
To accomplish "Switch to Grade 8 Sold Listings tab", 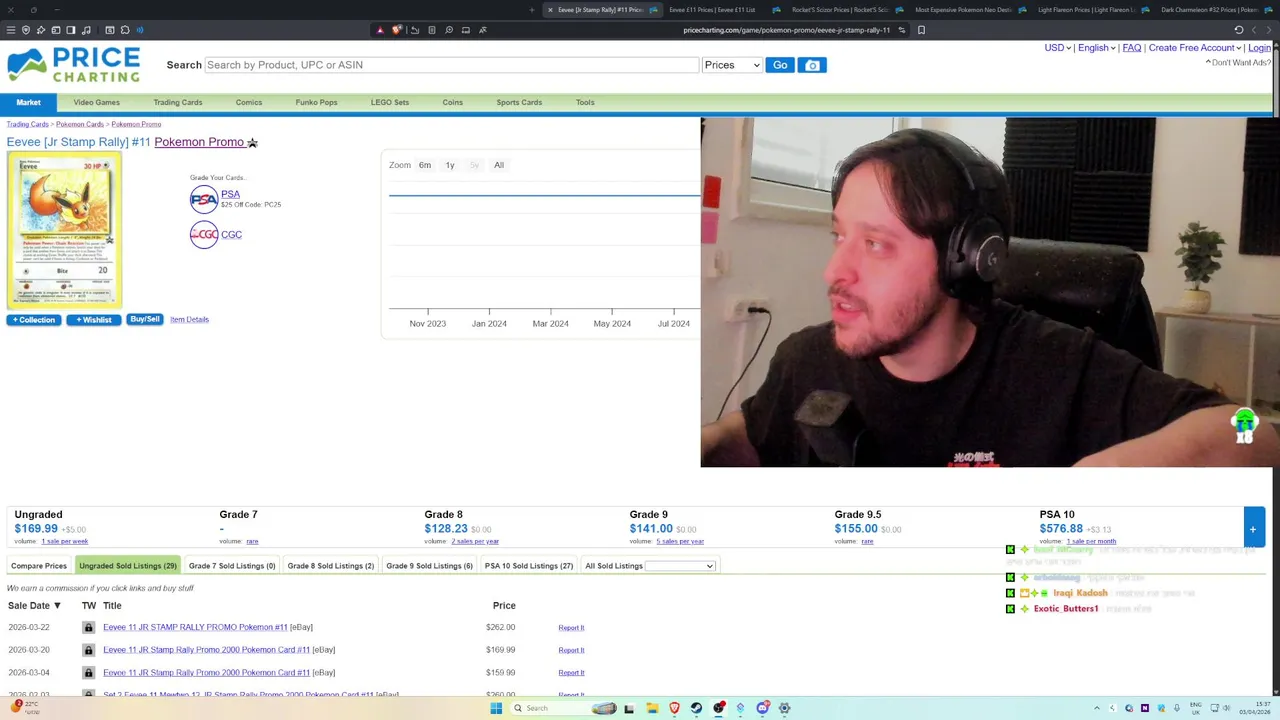I will [331, 566].
